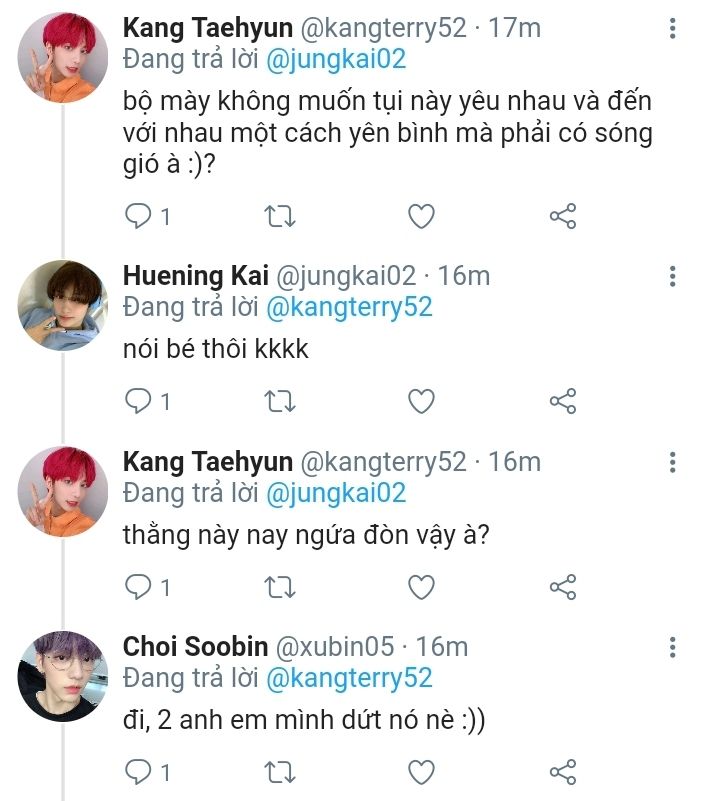
Task: Share Kang Taehyun's first tweet
Action: 563,215
